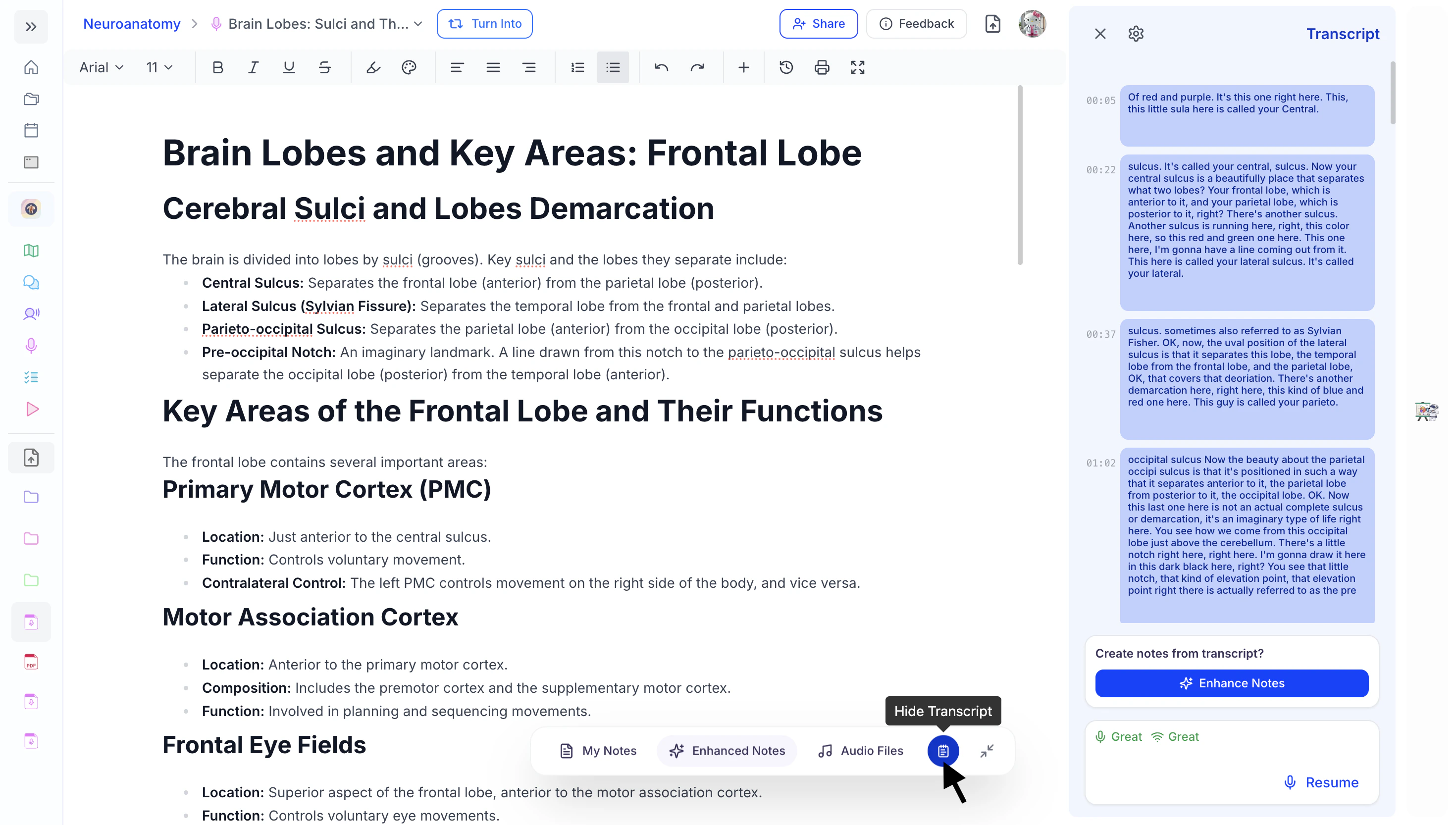Toggle the bulleted list button

(x=613, y=67)
